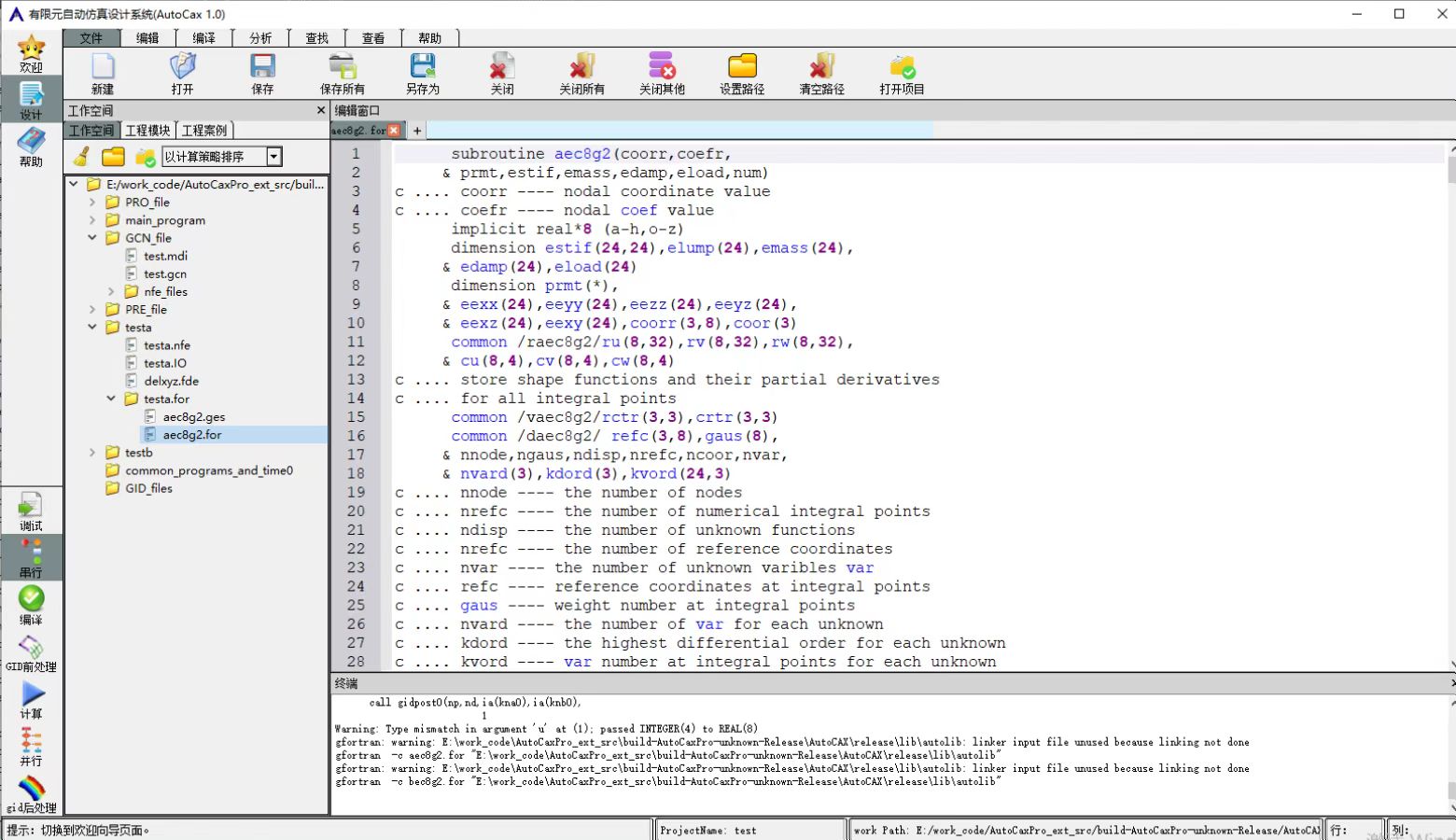Click the 打开项目 (Open Project) icon
Screen dimensions: 1456x840
coord(902,67)
